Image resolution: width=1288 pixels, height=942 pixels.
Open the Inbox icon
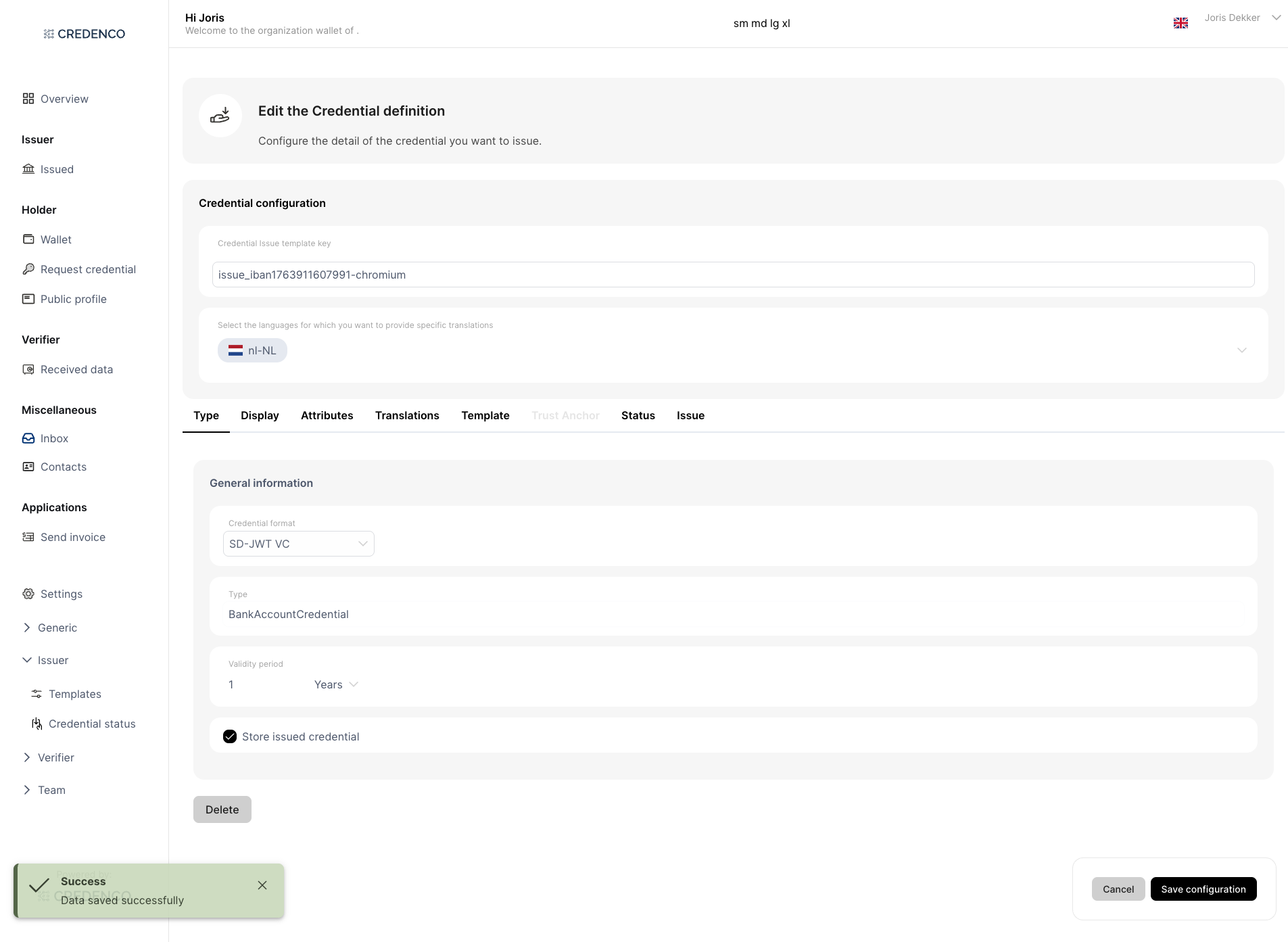coord(28,438)
